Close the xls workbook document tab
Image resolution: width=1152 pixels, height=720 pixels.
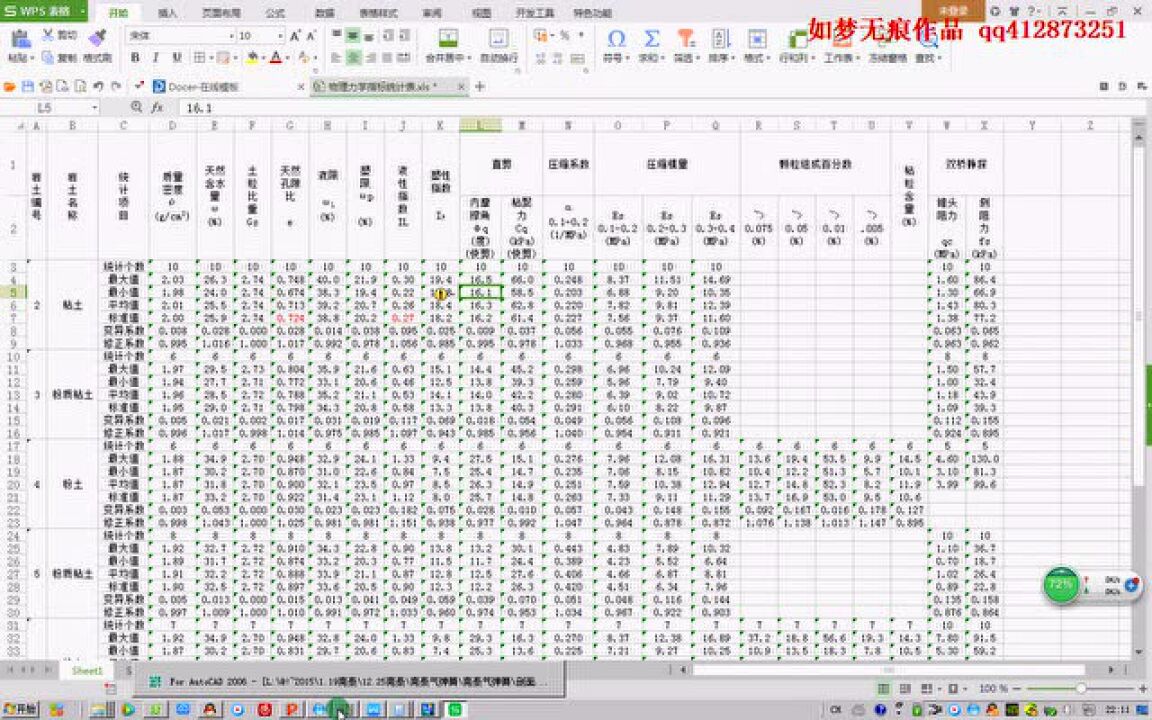click(461, 87)
